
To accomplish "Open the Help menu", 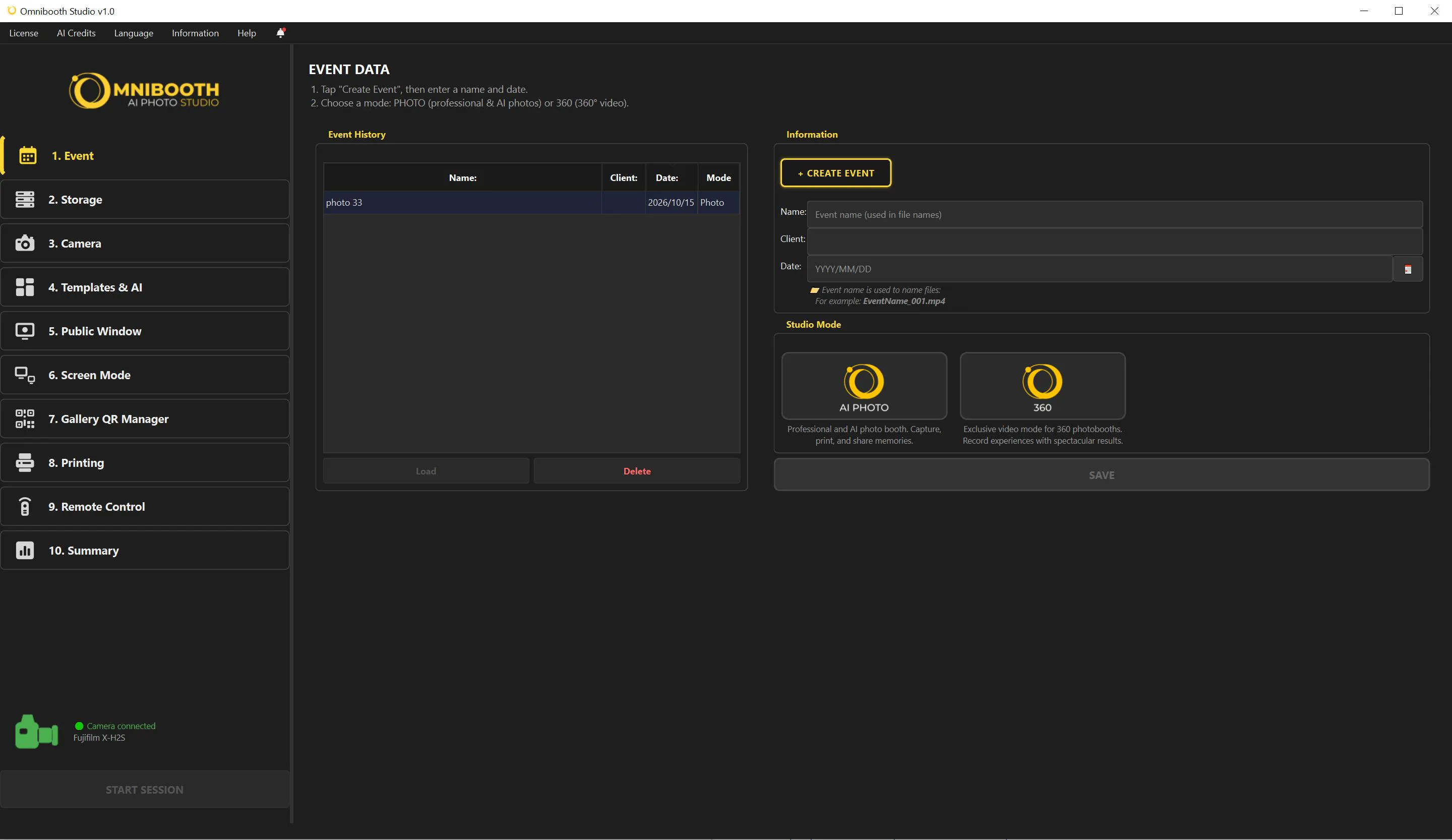I will 247,33.
